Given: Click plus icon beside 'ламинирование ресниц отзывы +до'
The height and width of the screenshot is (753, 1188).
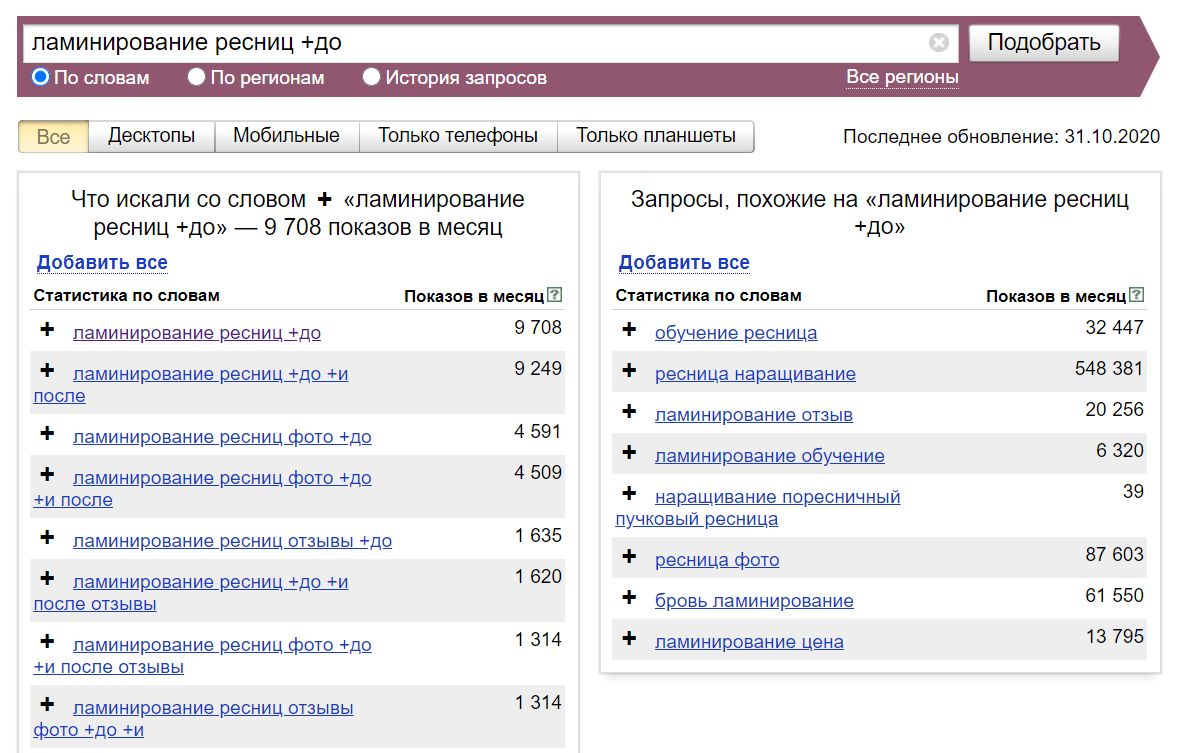Looking at the screenshot, I should coord(47,538).
